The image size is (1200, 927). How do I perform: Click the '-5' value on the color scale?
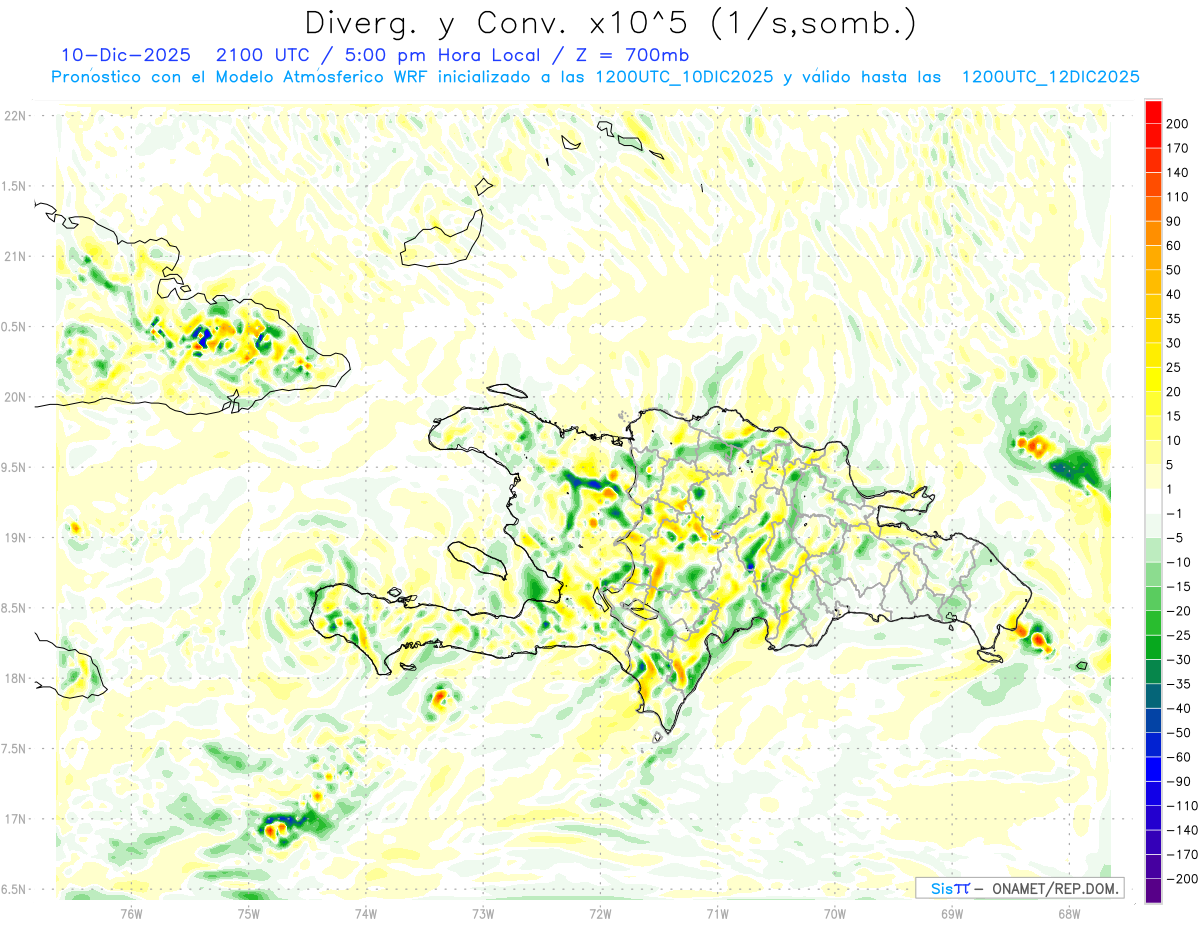click(x=1174, y=538)
